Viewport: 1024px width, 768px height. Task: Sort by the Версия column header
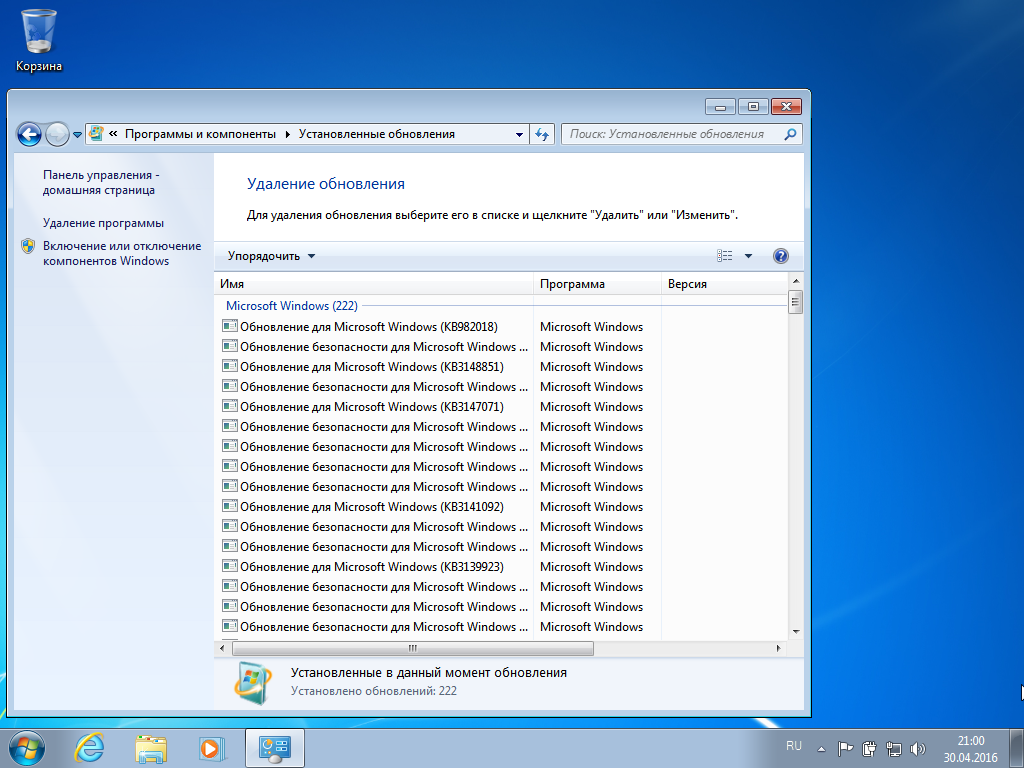(x=725, y=284)
